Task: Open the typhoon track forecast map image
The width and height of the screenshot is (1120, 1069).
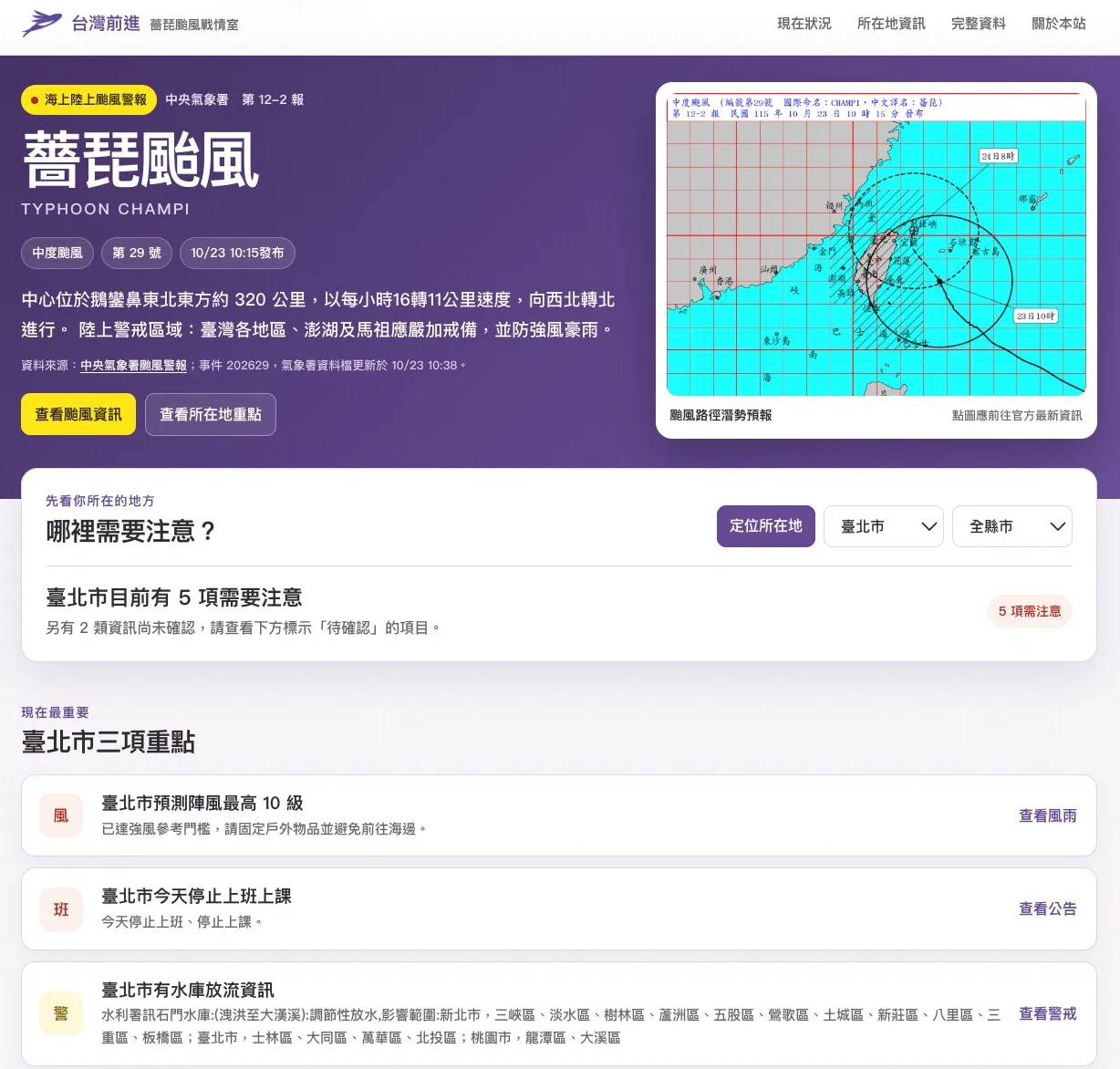Action: tap(876, 244)
